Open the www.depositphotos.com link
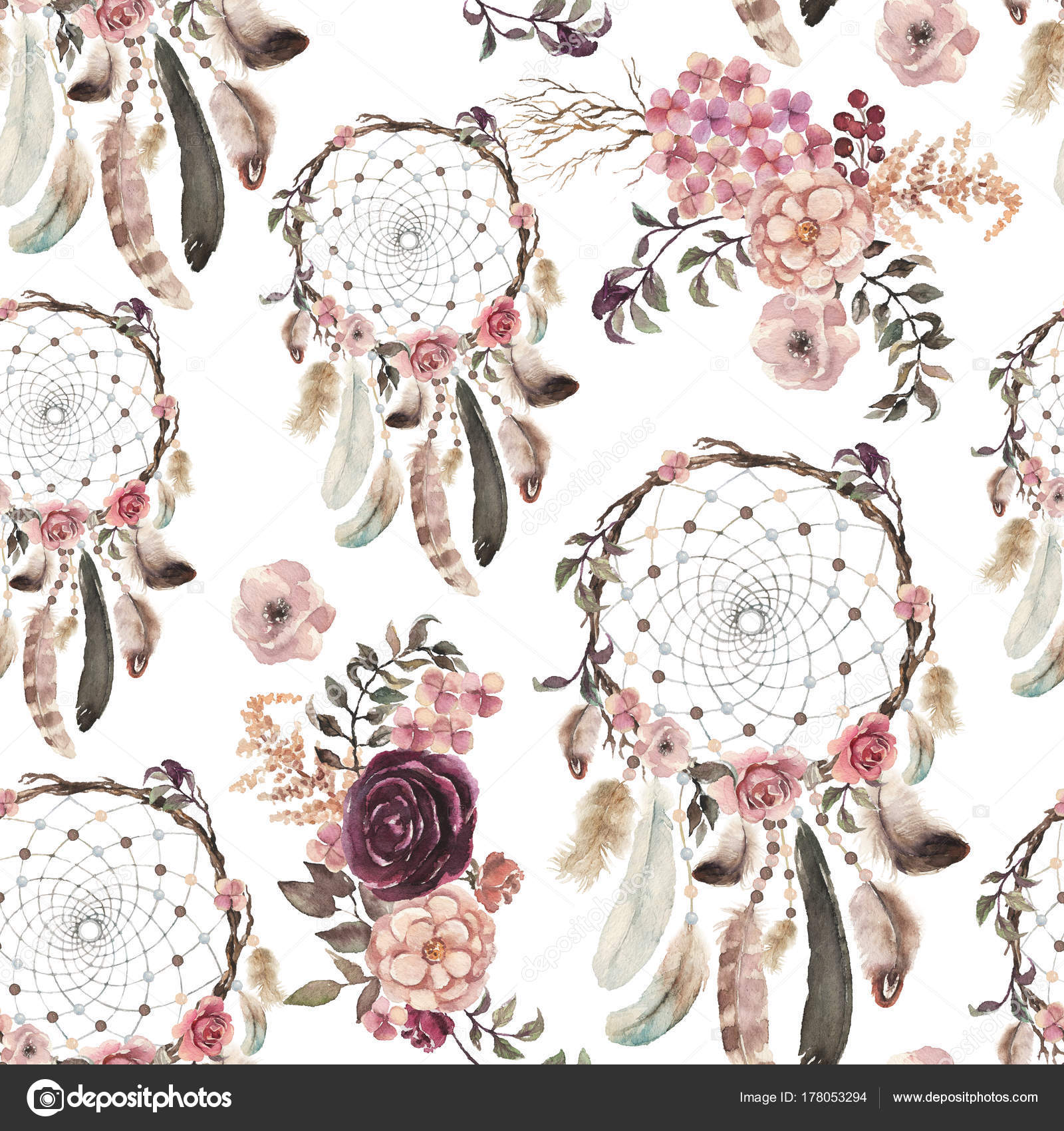The width and height of the screenshot is (1064, 1131). (x=965, y=1098)
